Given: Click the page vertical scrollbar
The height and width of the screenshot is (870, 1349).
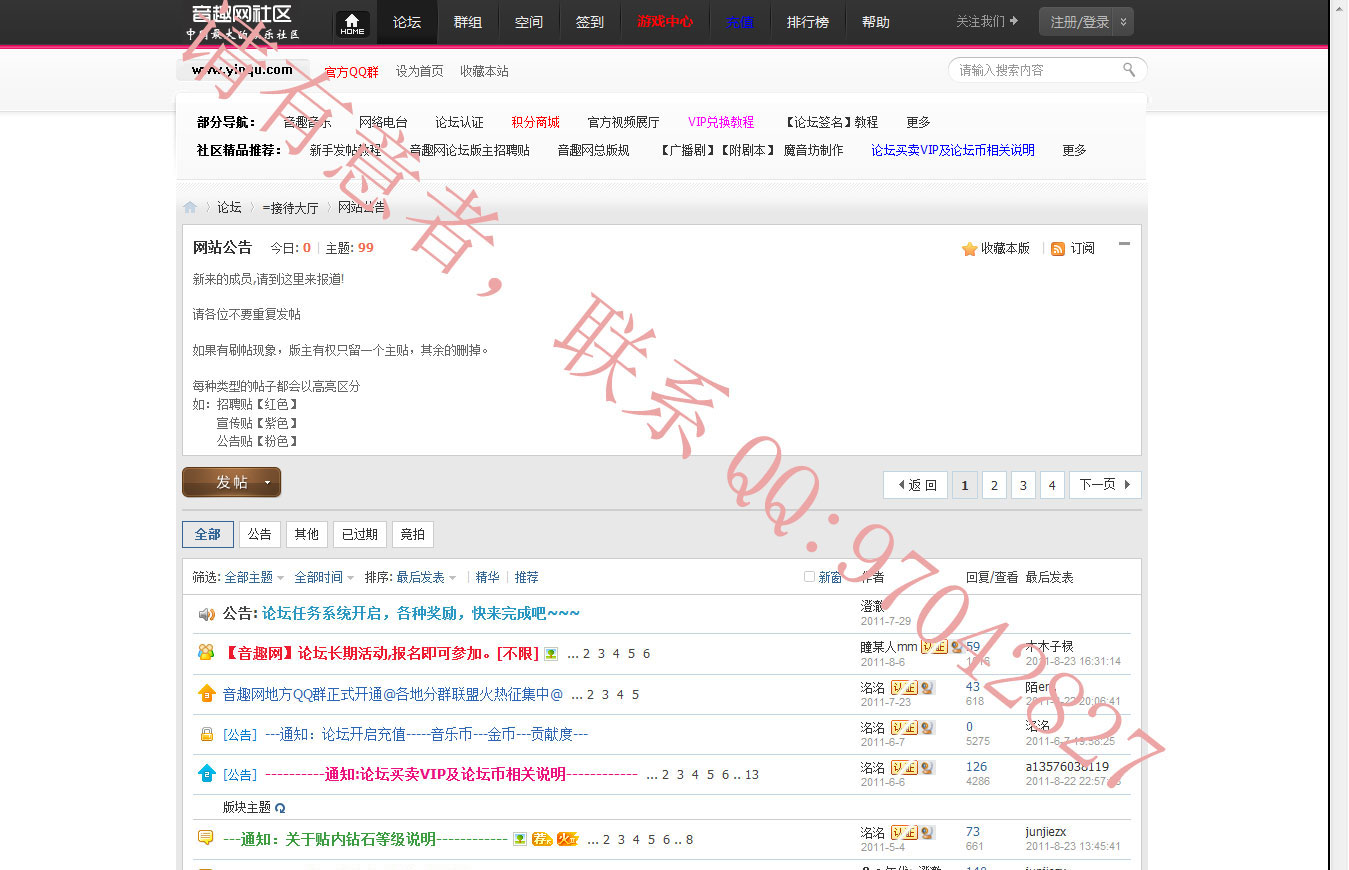Looking at the screenshot, I should coord(1338,435).
